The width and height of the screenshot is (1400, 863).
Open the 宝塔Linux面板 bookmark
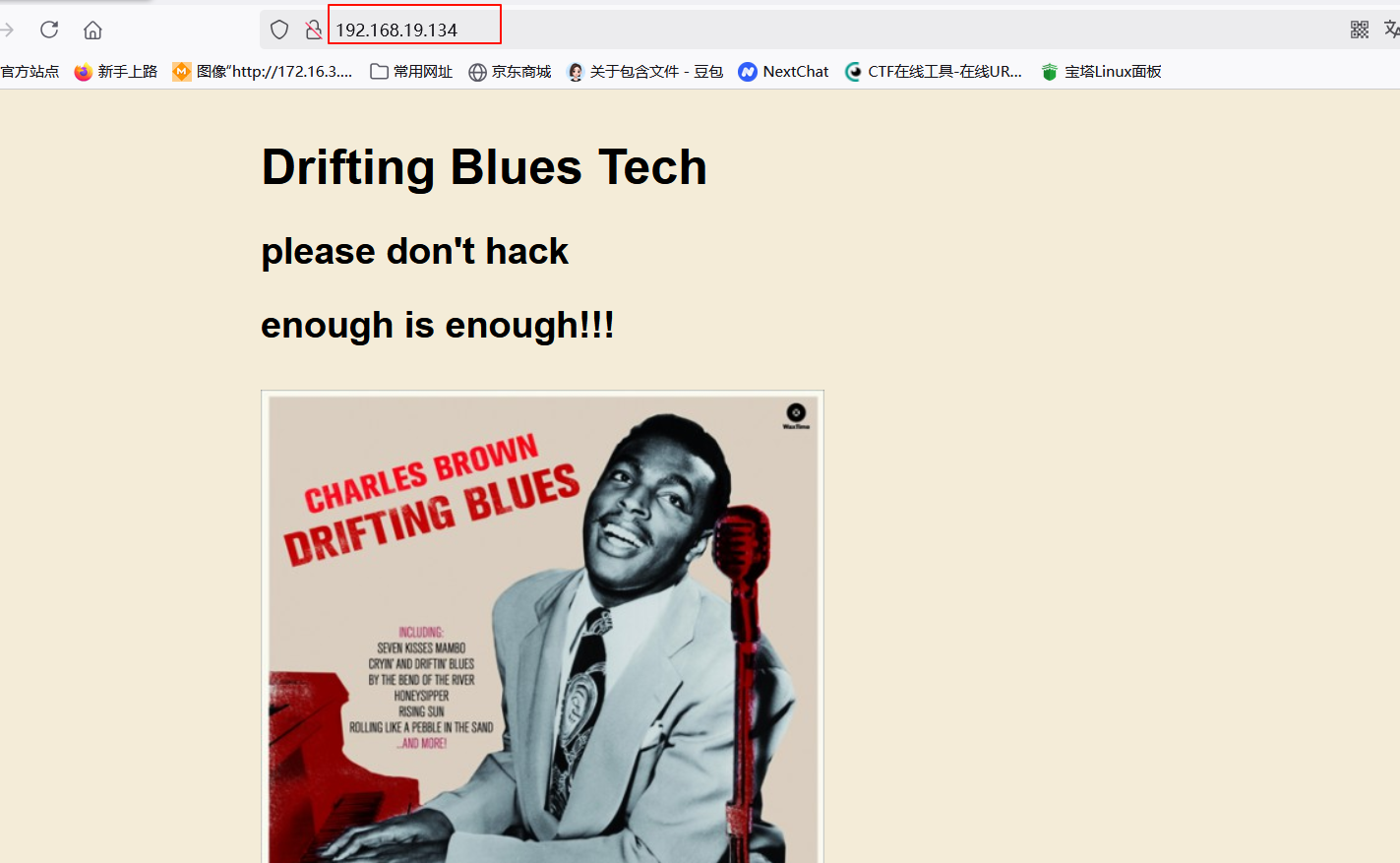tap(1101, 72)
